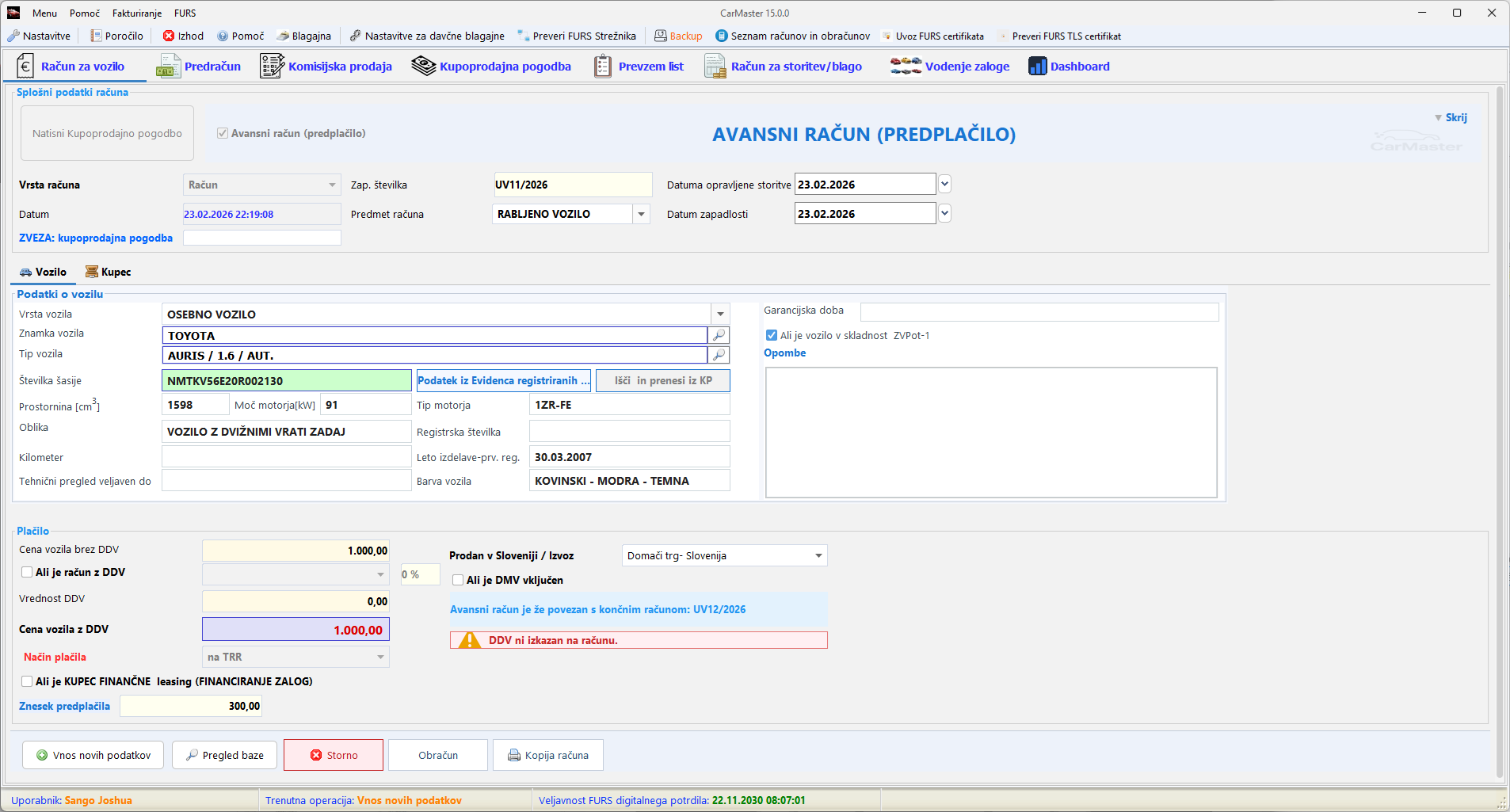Click the green Vnos novih podatkov icon
This screenshot has width=1510, height=812.
pyautogui.click(x=42, y=755)
